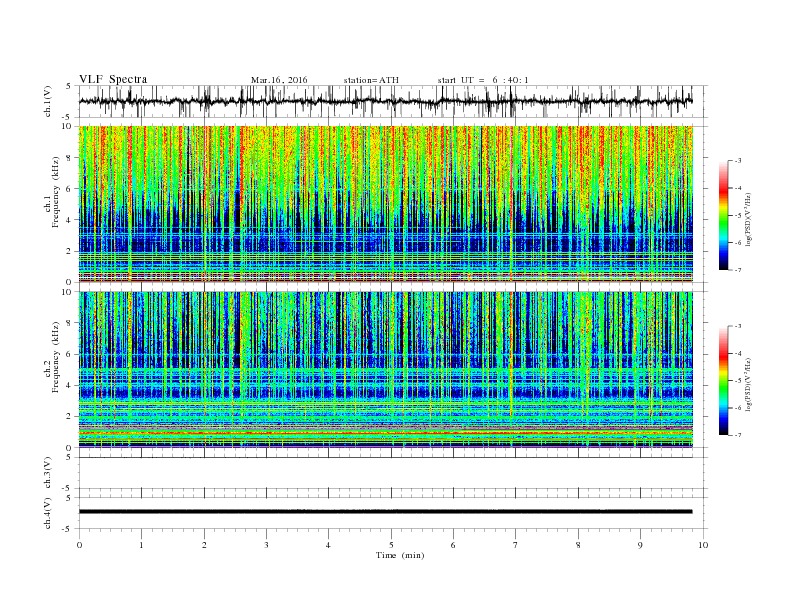Click the ch.4 voltage black trace
792x612 pixels.
coord(385,512)
